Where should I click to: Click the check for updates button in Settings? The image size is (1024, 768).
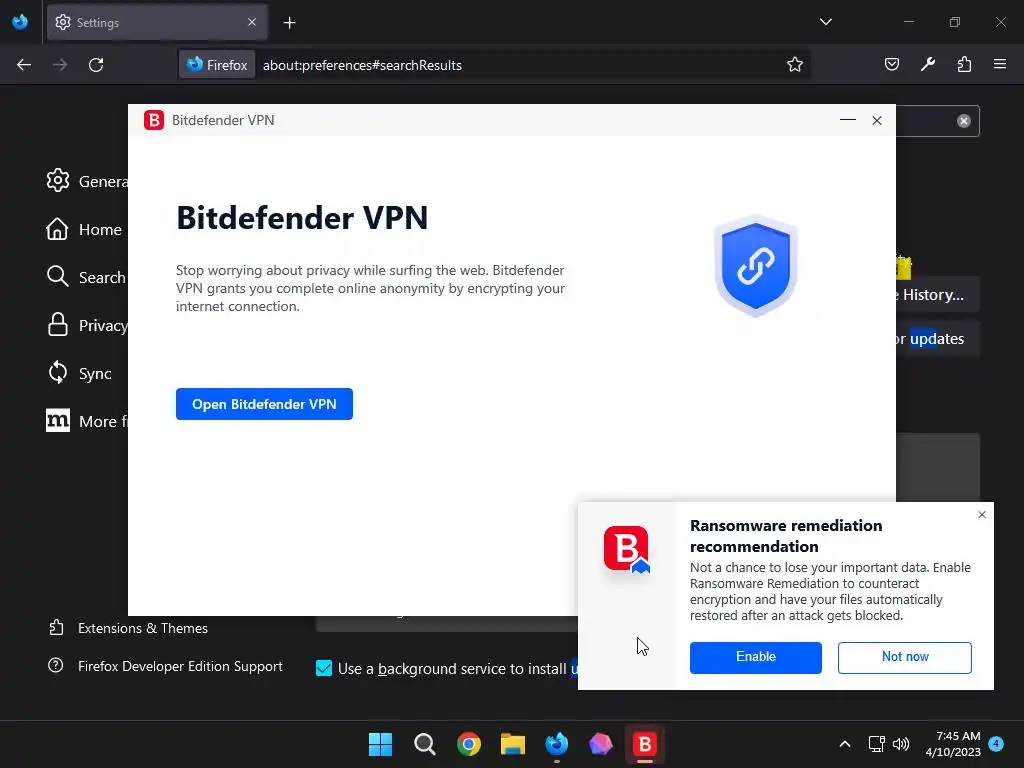(937, 338)
